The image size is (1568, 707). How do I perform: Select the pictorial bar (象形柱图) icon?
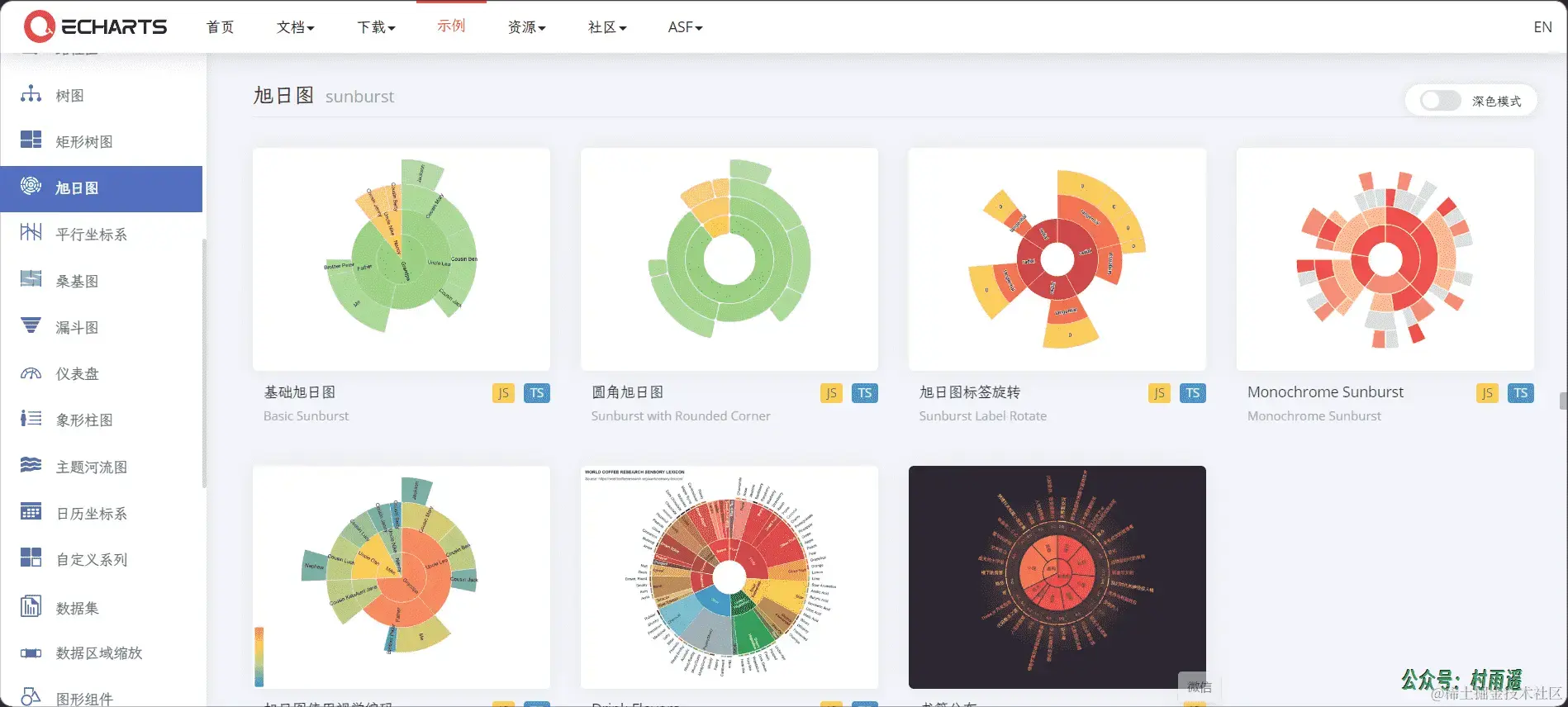(31, 419)
